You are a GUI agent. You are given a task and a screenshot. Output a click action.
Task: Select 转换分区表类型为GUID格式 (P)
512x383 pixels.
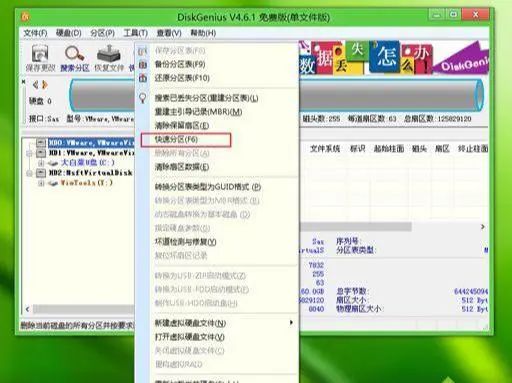coord(208,187)
